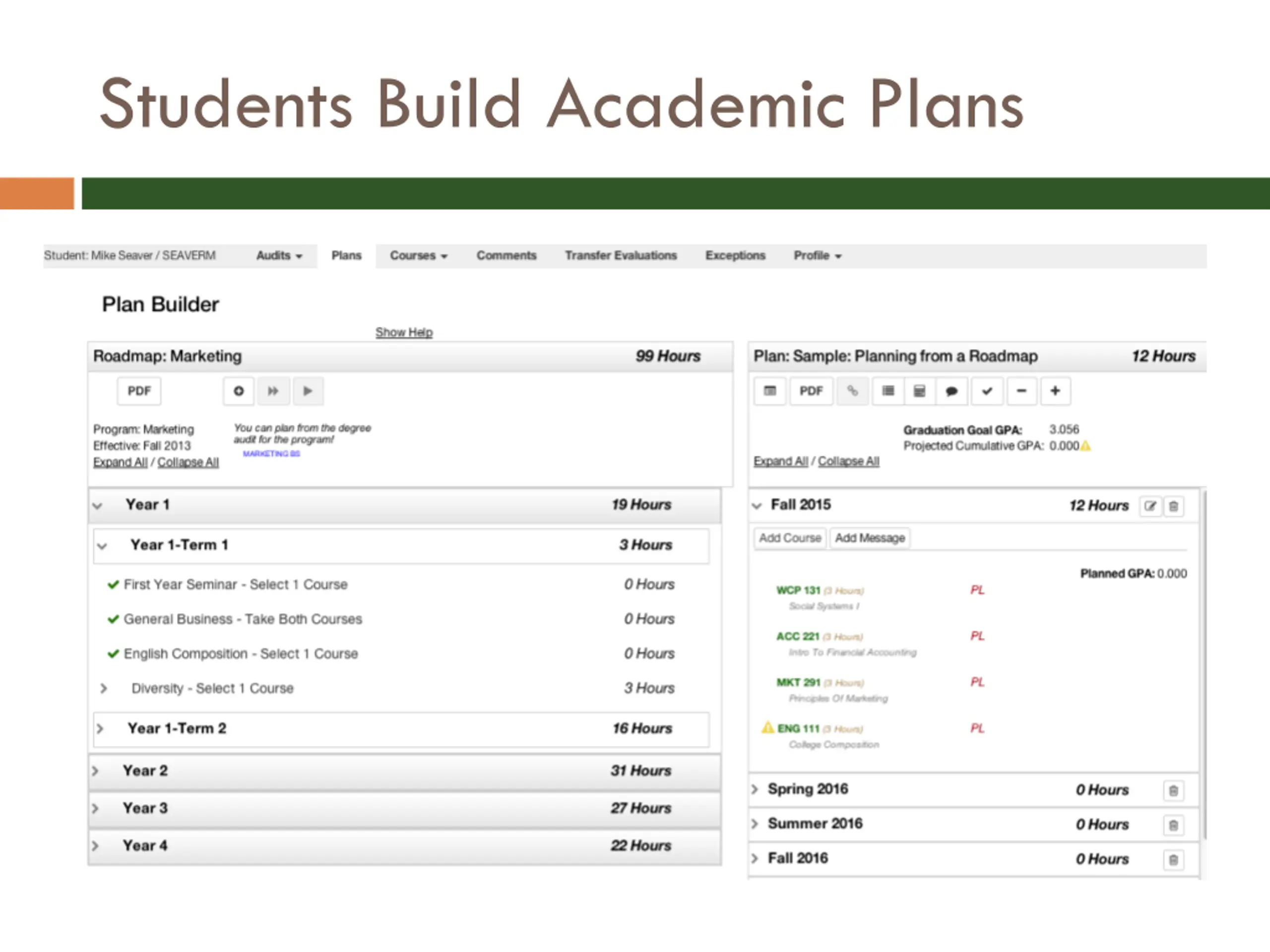Delete the Spring 2016 term with trash icon

pyautogui.click(x=1174, y=791)
